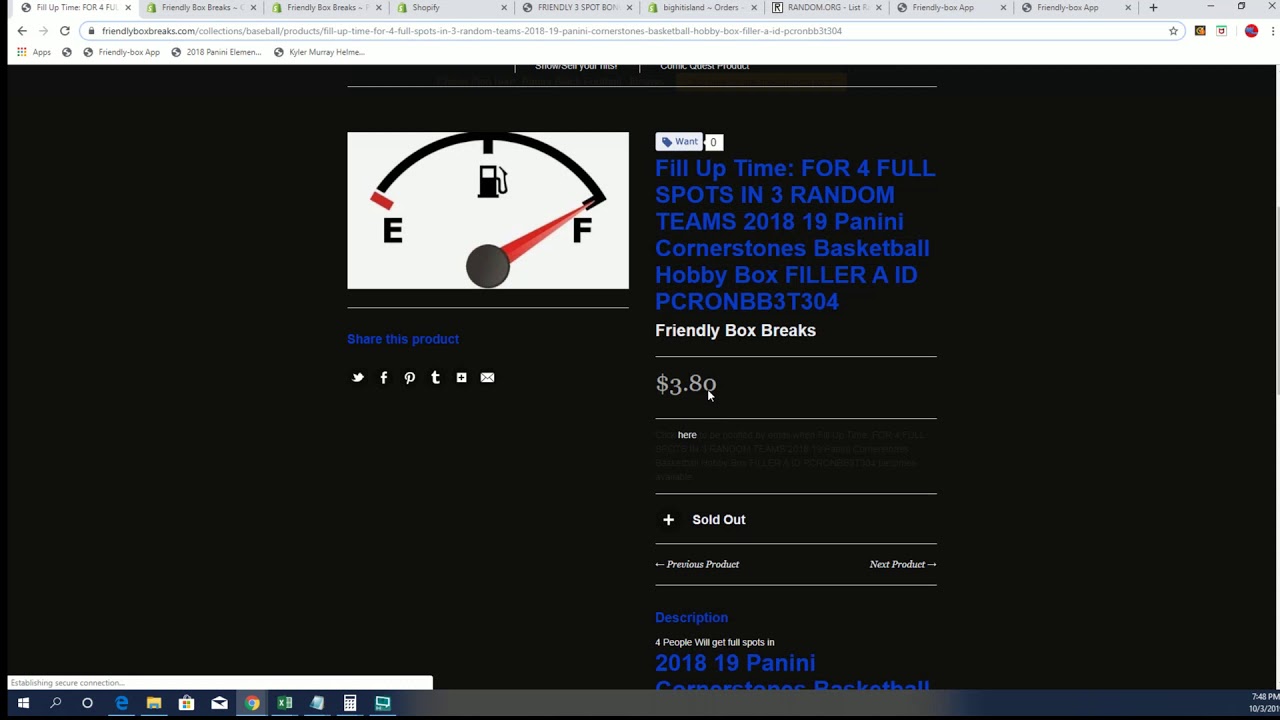The height and width of the screenshot is (720, 1280).
Task: Click the address bar URL
Action: click(x=472, y=31)
